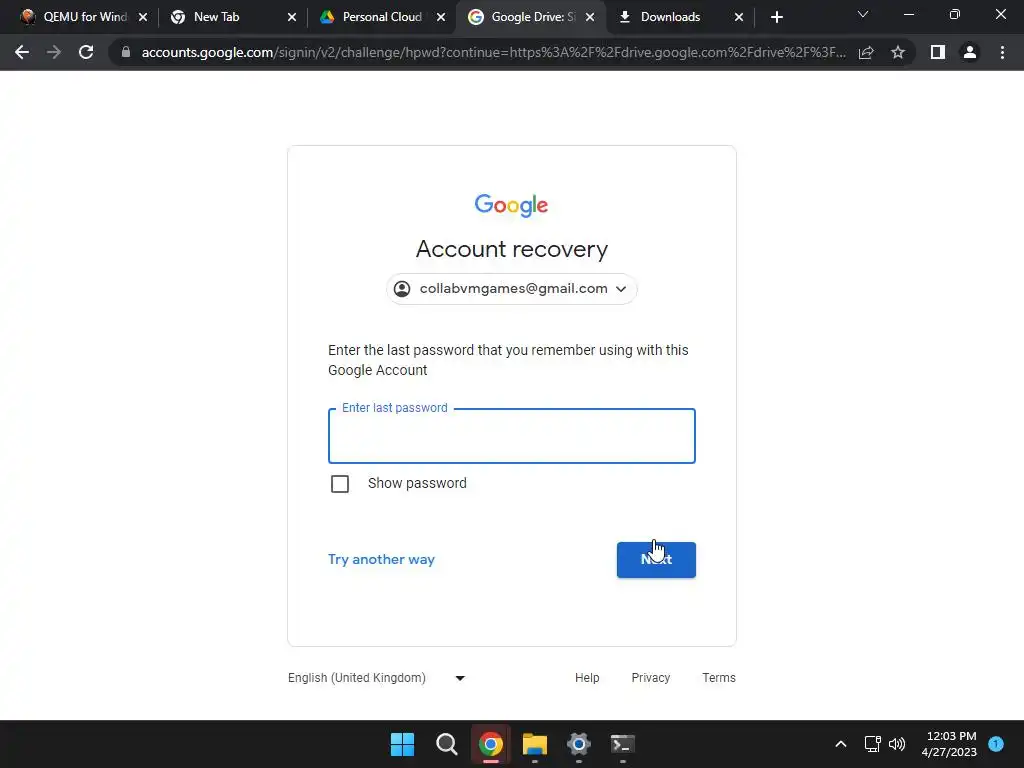Open the Settings gear in the taskbar

pyautogui.click(x=579, y=744)
